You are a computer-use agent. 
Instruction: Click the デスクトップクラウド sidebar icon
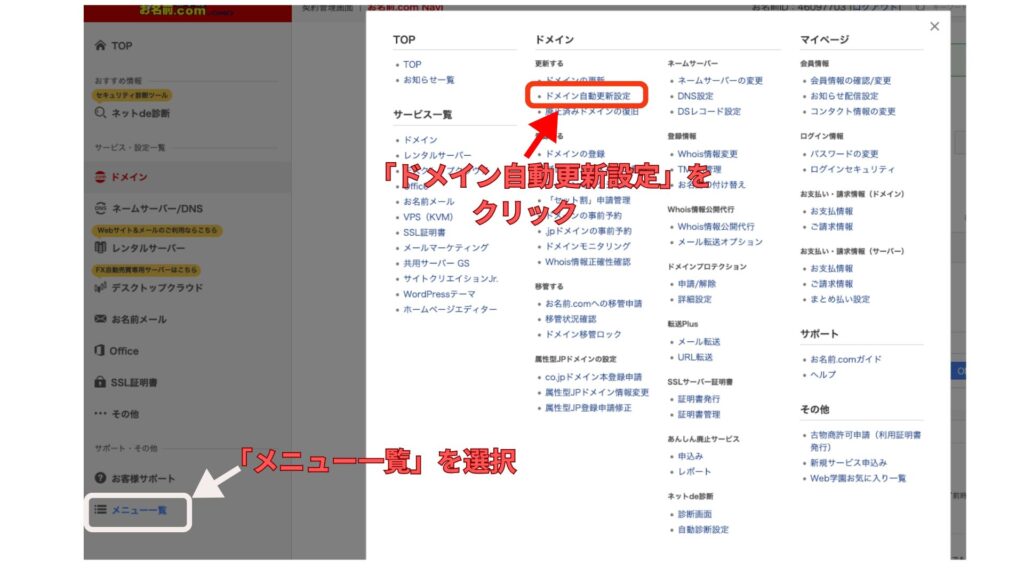[x=100, y=287]
